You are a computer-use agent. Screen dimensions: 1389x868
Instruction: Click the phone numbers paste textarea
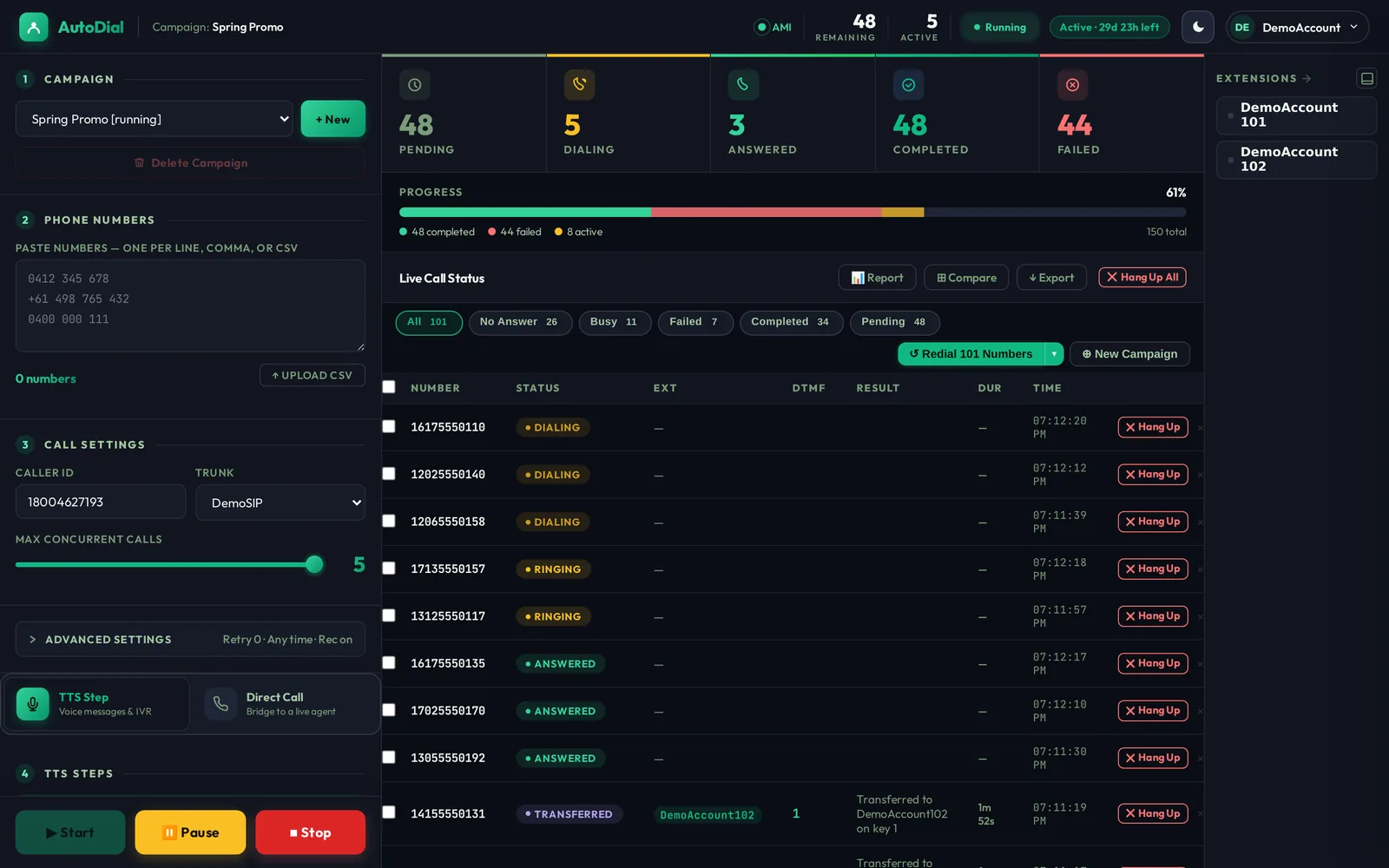pos(190,306)
